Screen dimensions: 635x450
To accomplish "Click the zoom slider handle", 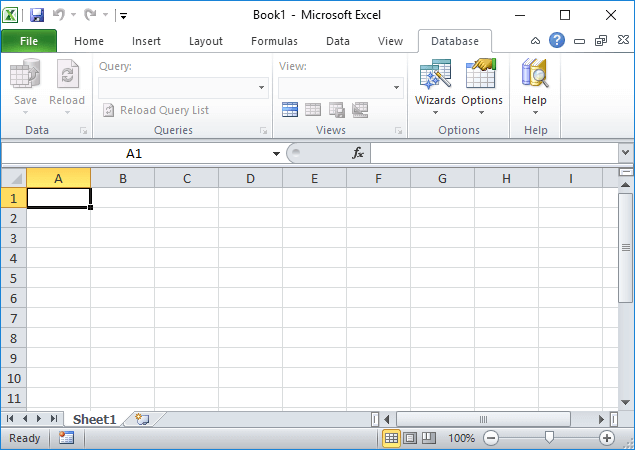I will [549, 437].
